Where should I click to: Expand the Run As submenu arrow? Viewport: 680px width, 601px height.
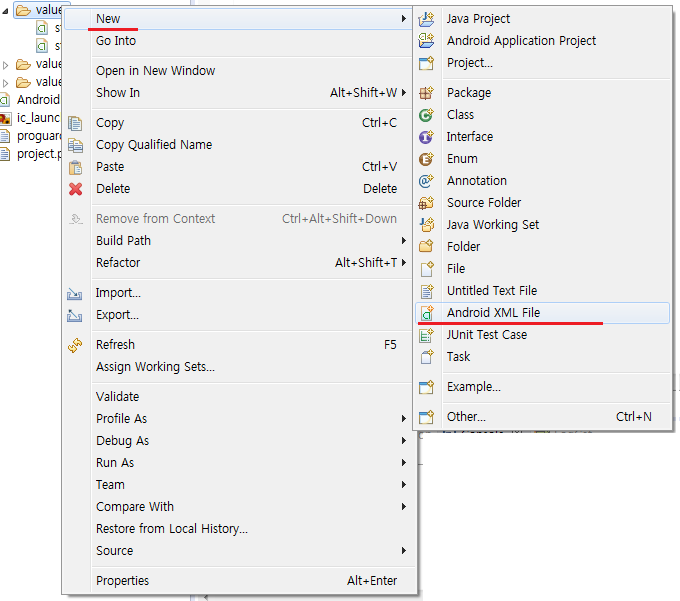[x=404, y=463]
